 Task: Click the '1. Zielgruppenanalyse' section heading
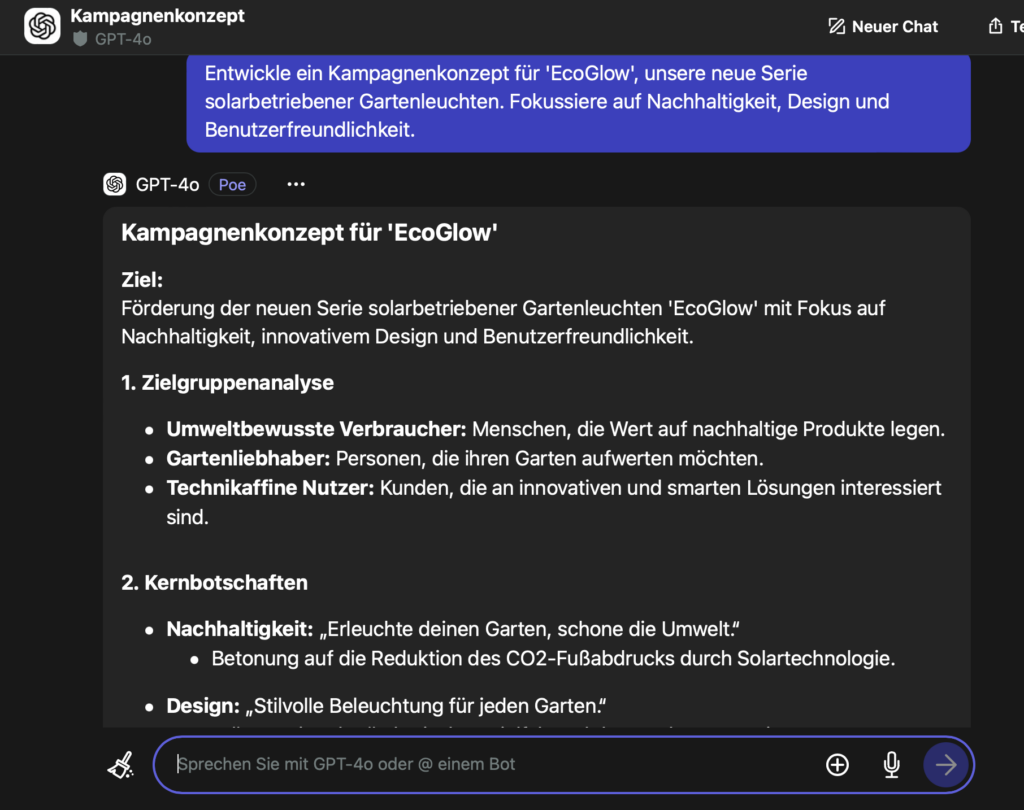(227, 383)
